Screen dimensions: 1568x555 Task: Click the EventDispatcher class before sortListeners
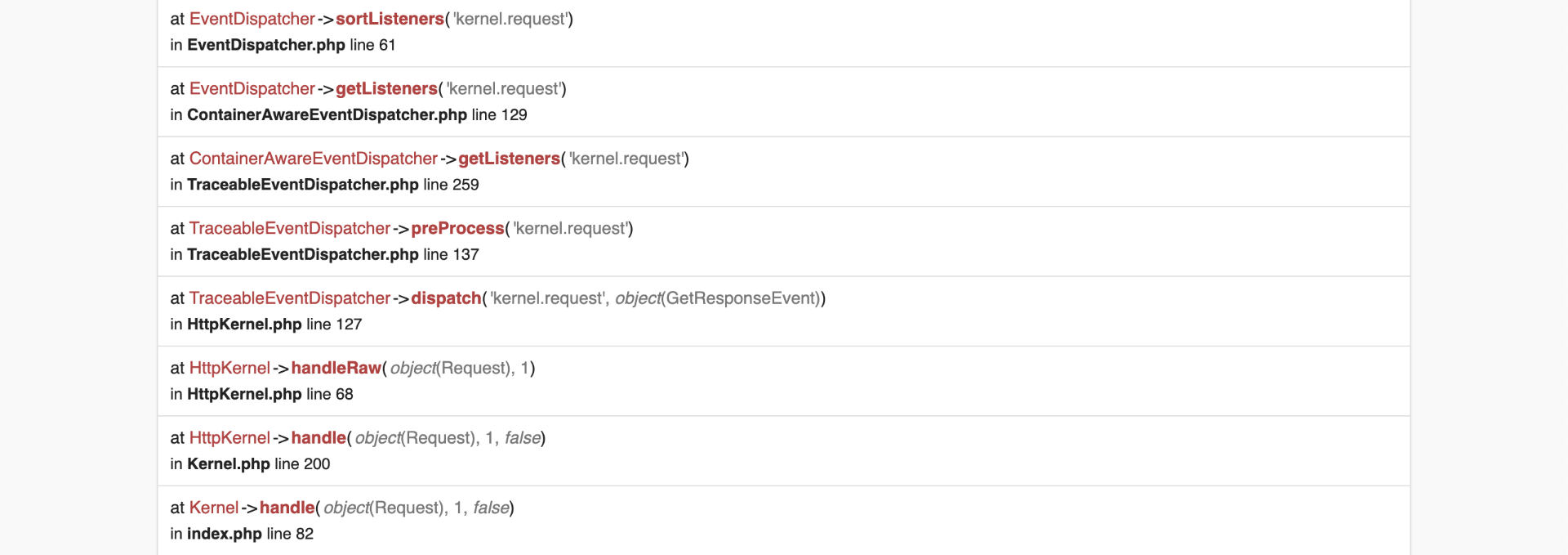(252, 19)
